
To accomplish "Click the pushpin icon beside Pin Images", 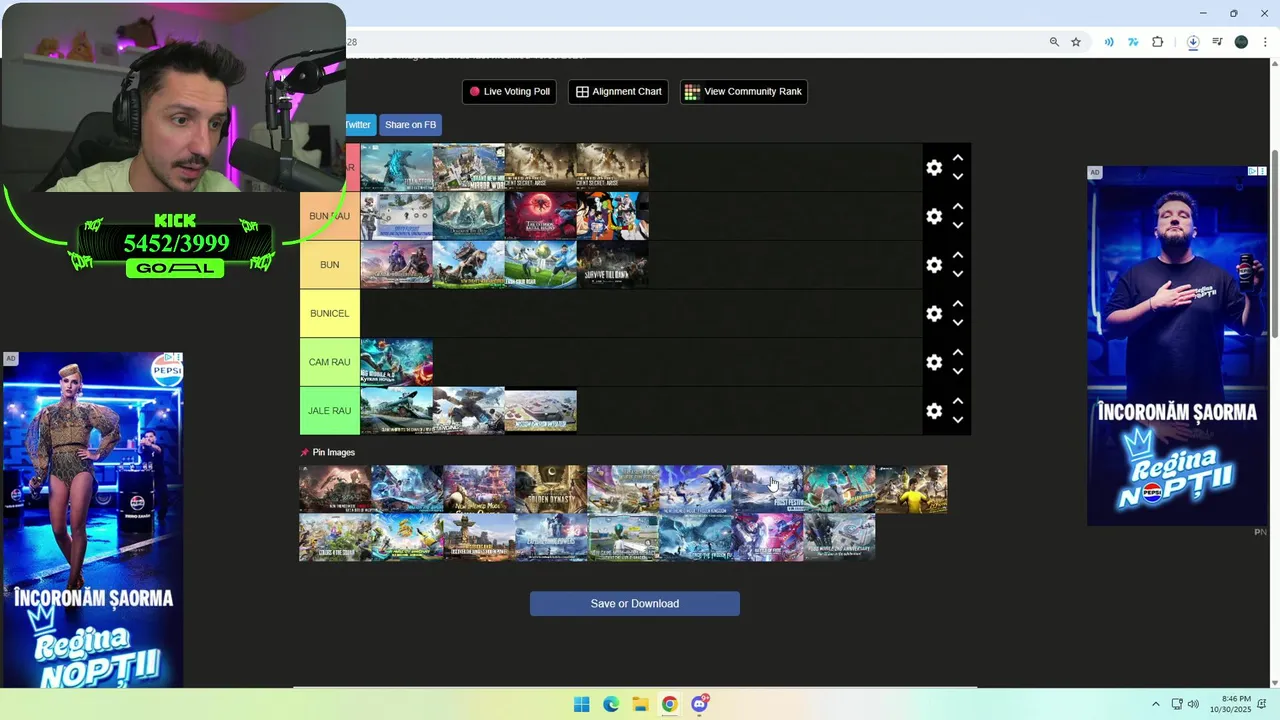I will click(x=305, y=453).
